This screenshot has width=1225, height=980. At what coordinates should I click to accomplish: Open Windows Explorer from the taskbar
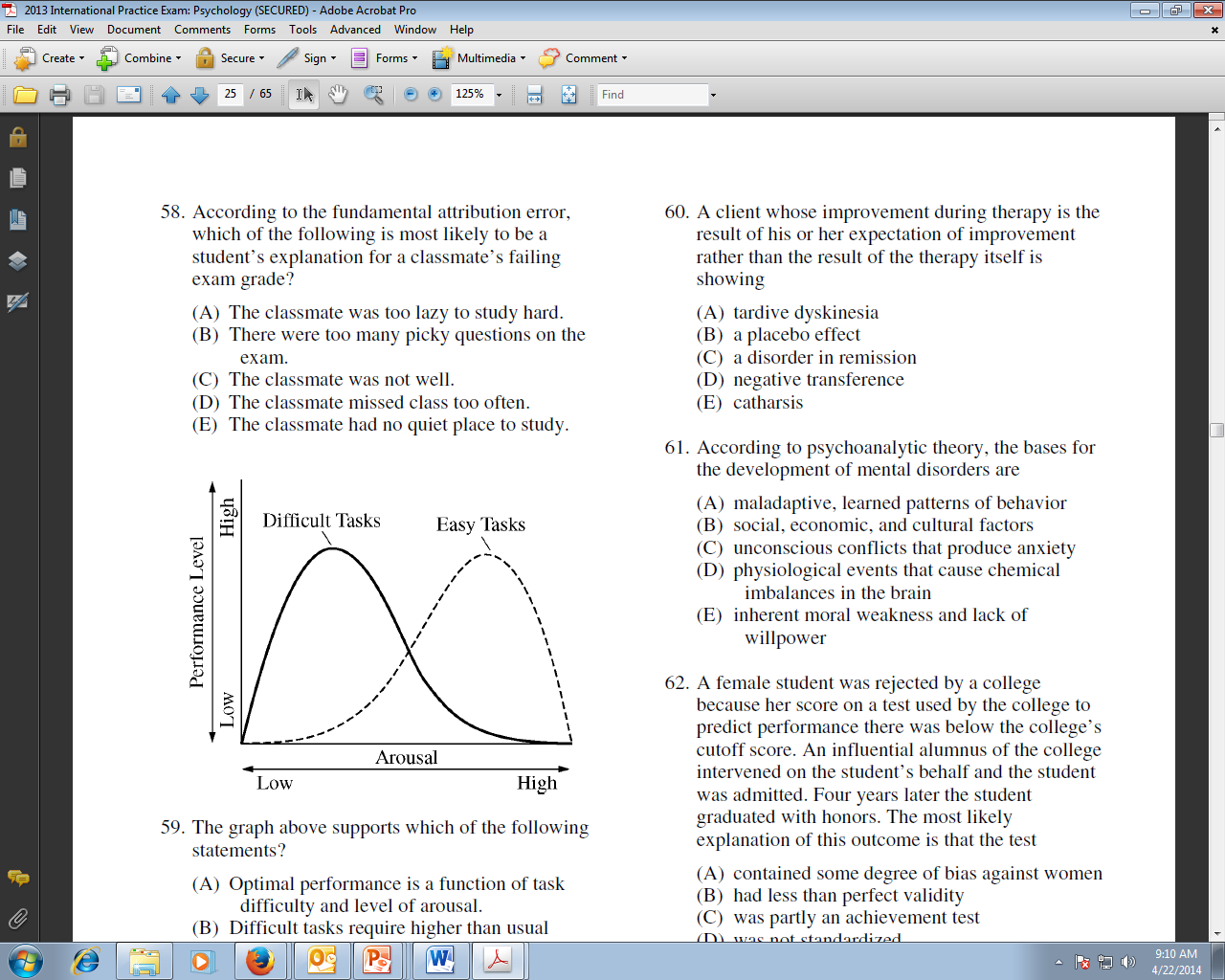pos(144,960)
